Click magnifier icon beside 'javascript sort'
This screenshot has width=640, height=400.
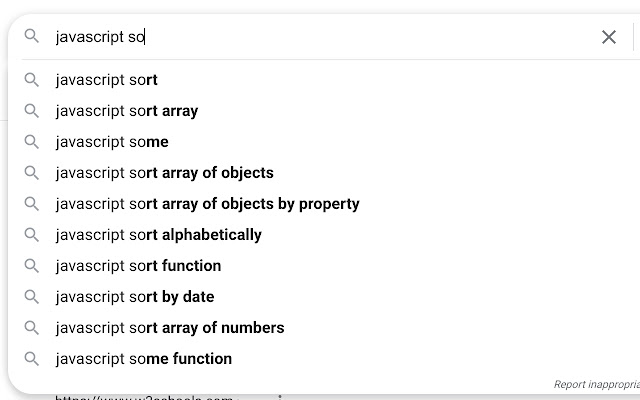pyautogui.click(x=32, y=80)
